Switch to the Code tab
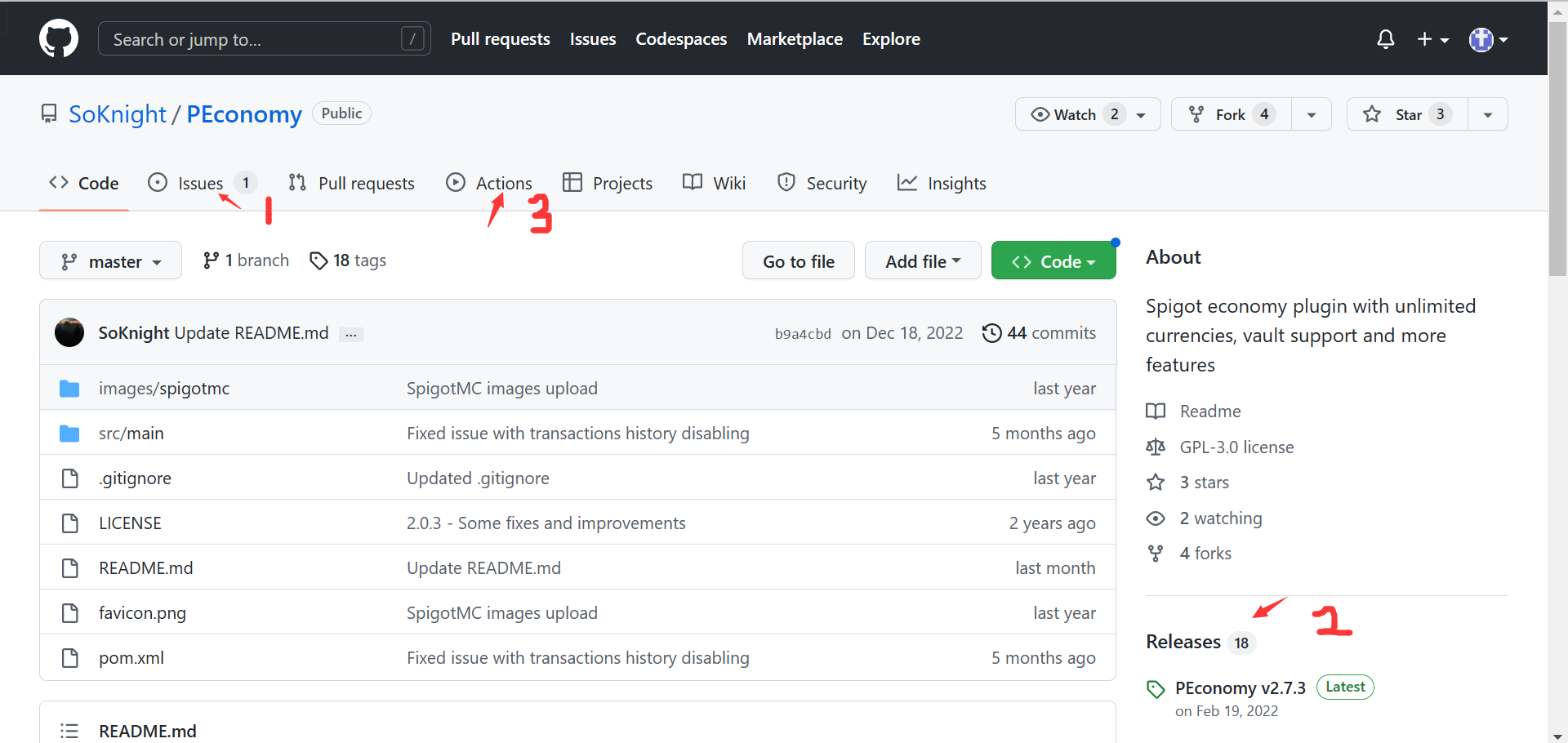The height and width of the screenshot is (743, 1568). pos(84,183)
